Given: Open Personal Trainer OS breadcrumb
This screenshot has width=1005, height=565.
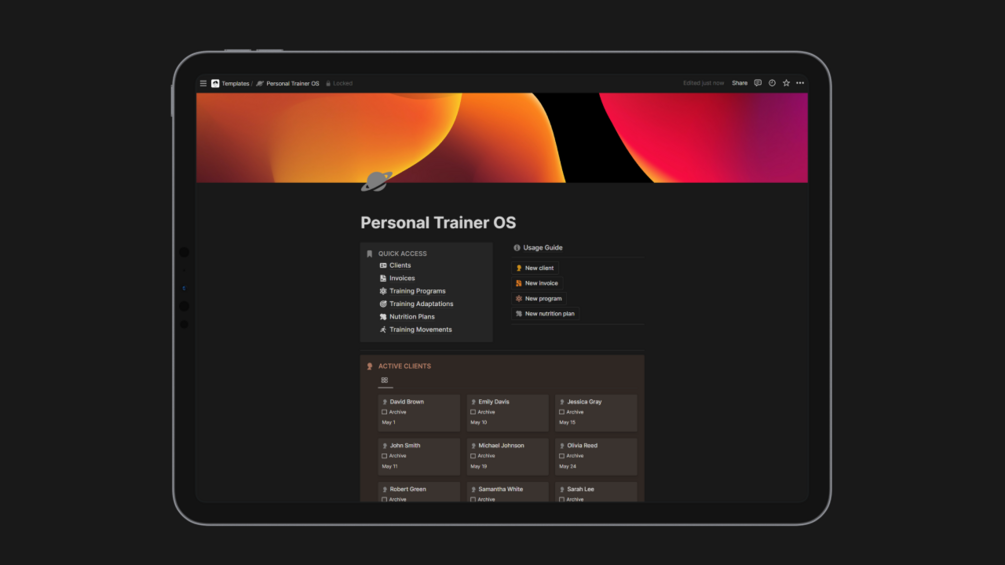Looking at the screenshot, I should pos(292,83).
